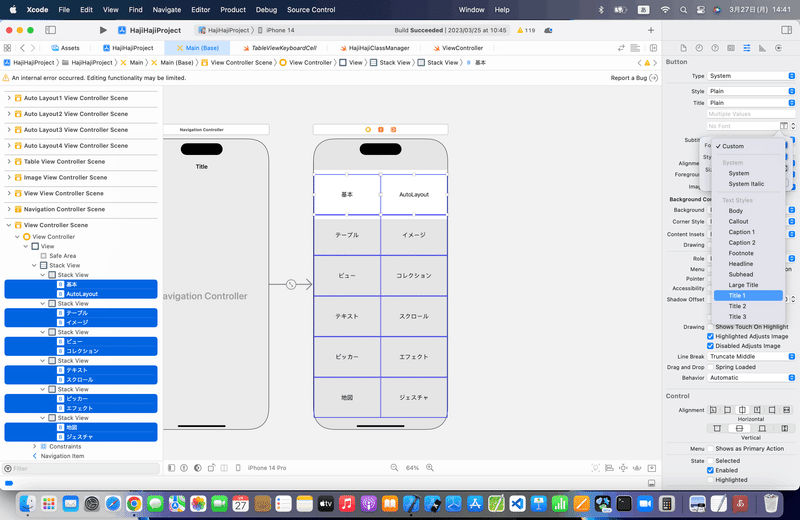
Task: Toggle the navigator sidebar button in toolbar
Action: 51,30
